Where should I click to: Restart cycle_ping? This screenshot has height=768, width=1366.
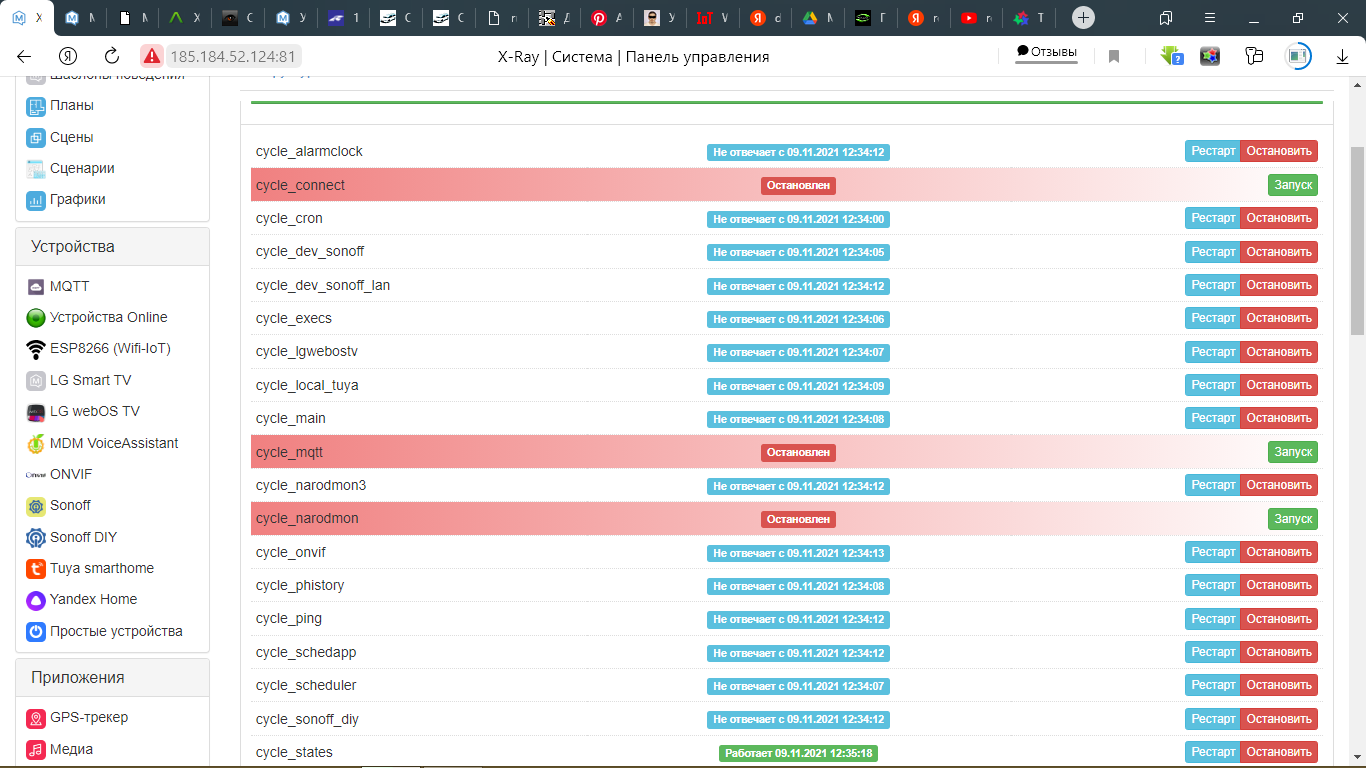click(1213, 619)
